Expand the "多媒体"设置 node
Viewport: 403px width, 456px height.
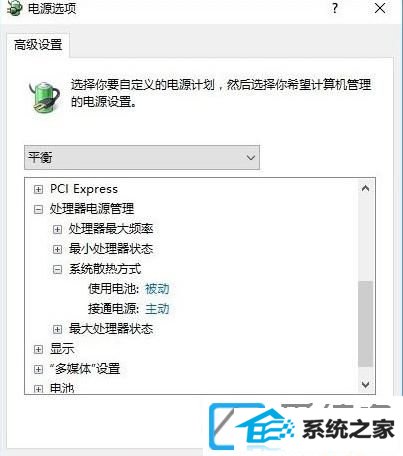click(x=38, y=369)
